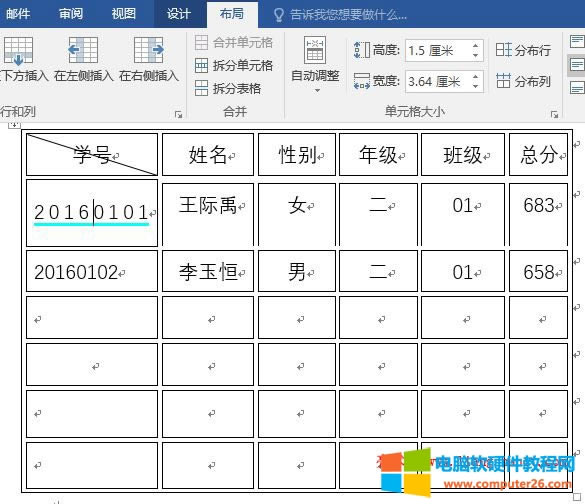Click the 性别 header cell
The width and height of the screenshot is (585, 504).
[x=297, y=154]
